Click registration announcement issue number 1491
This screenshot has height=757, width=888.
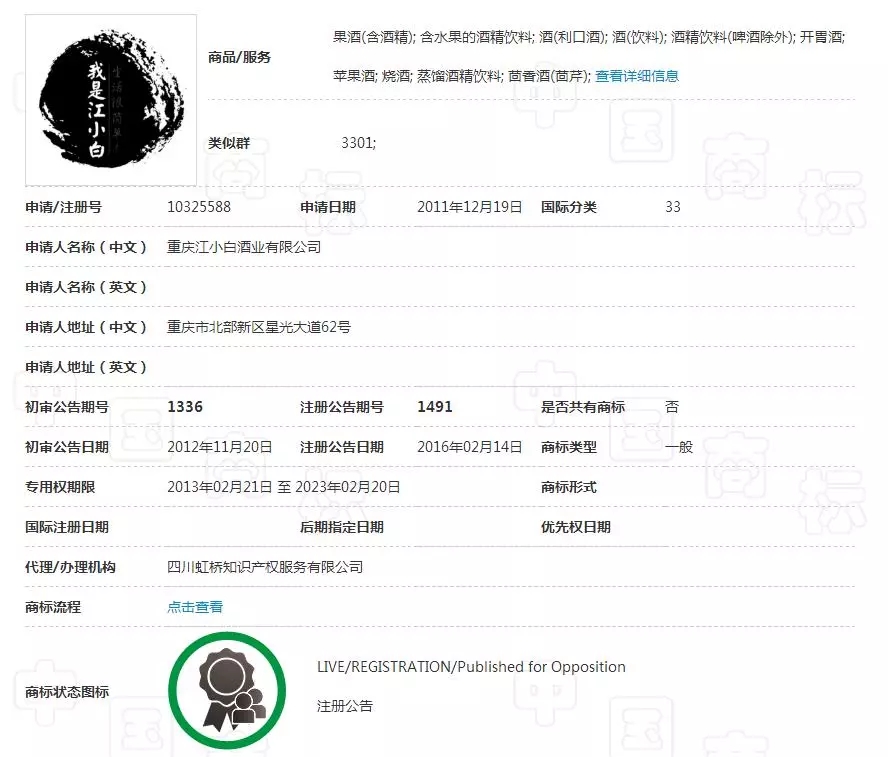(433, 407)
